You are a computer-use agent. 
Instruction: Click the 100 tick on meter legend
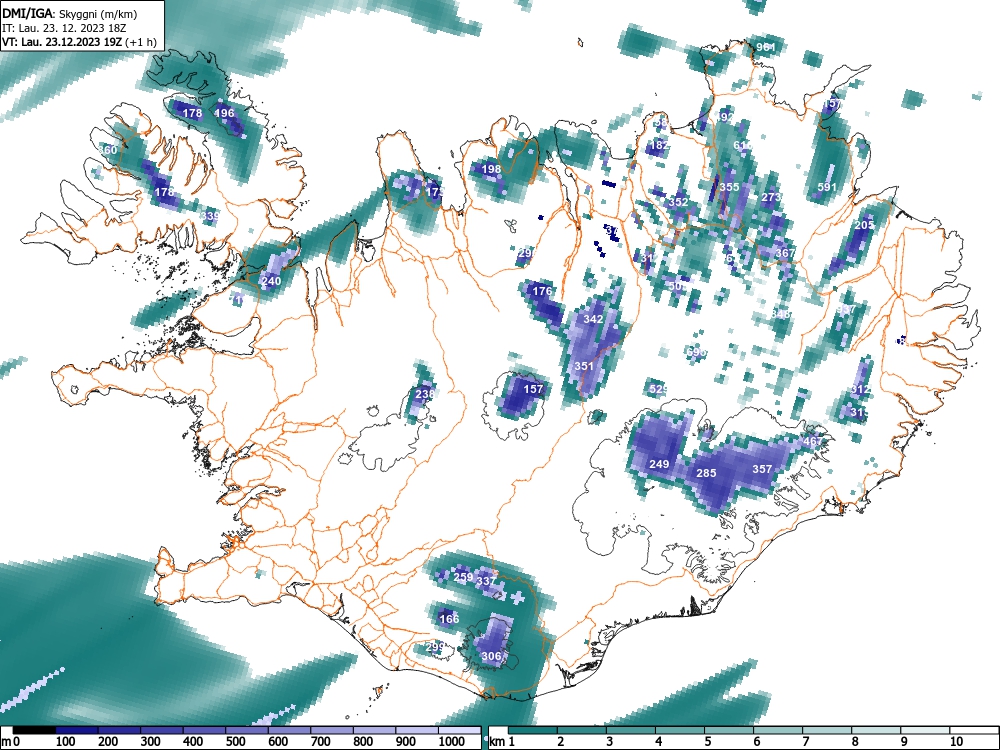click(x=66, y=741)
